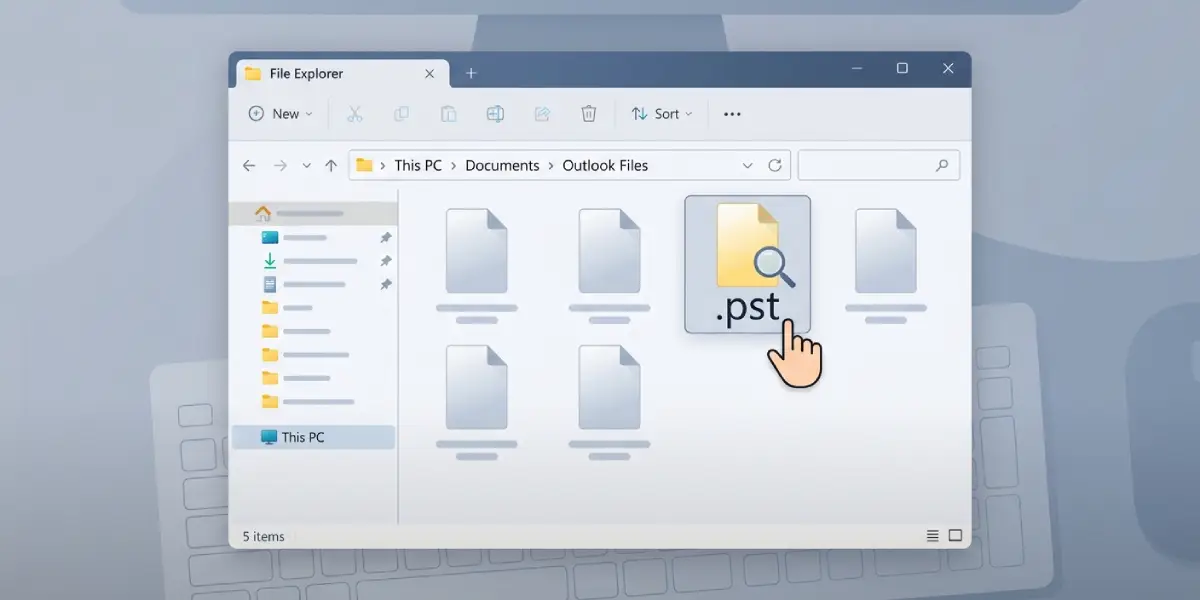
Task: Open the See more three-dots menu
Action: [x=732, y=114]
